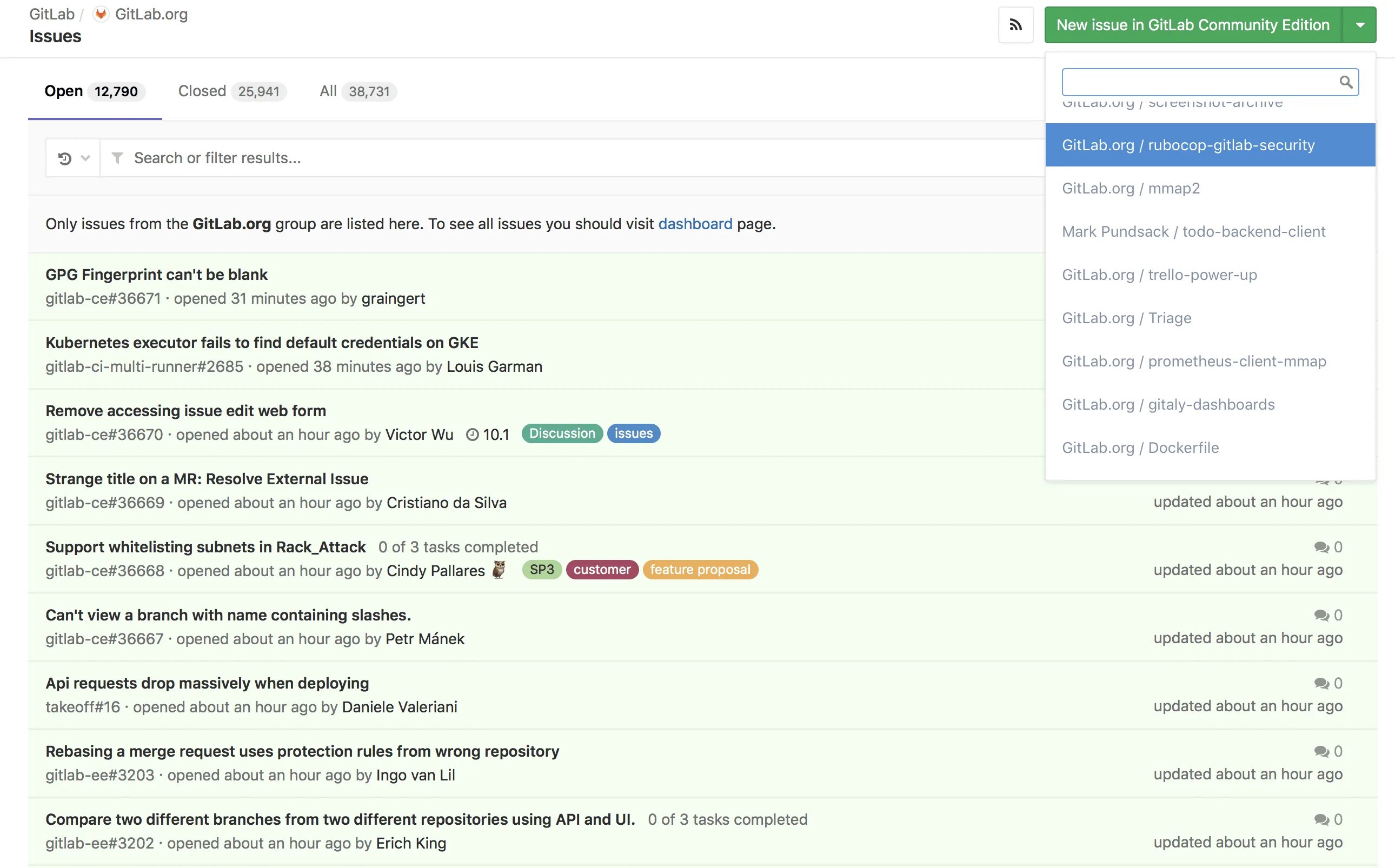The height and width of the screenshot is (868, 1395).
Task: Expand the recent searches chevron
Action: pyautogui.click(x=85, y=158)
